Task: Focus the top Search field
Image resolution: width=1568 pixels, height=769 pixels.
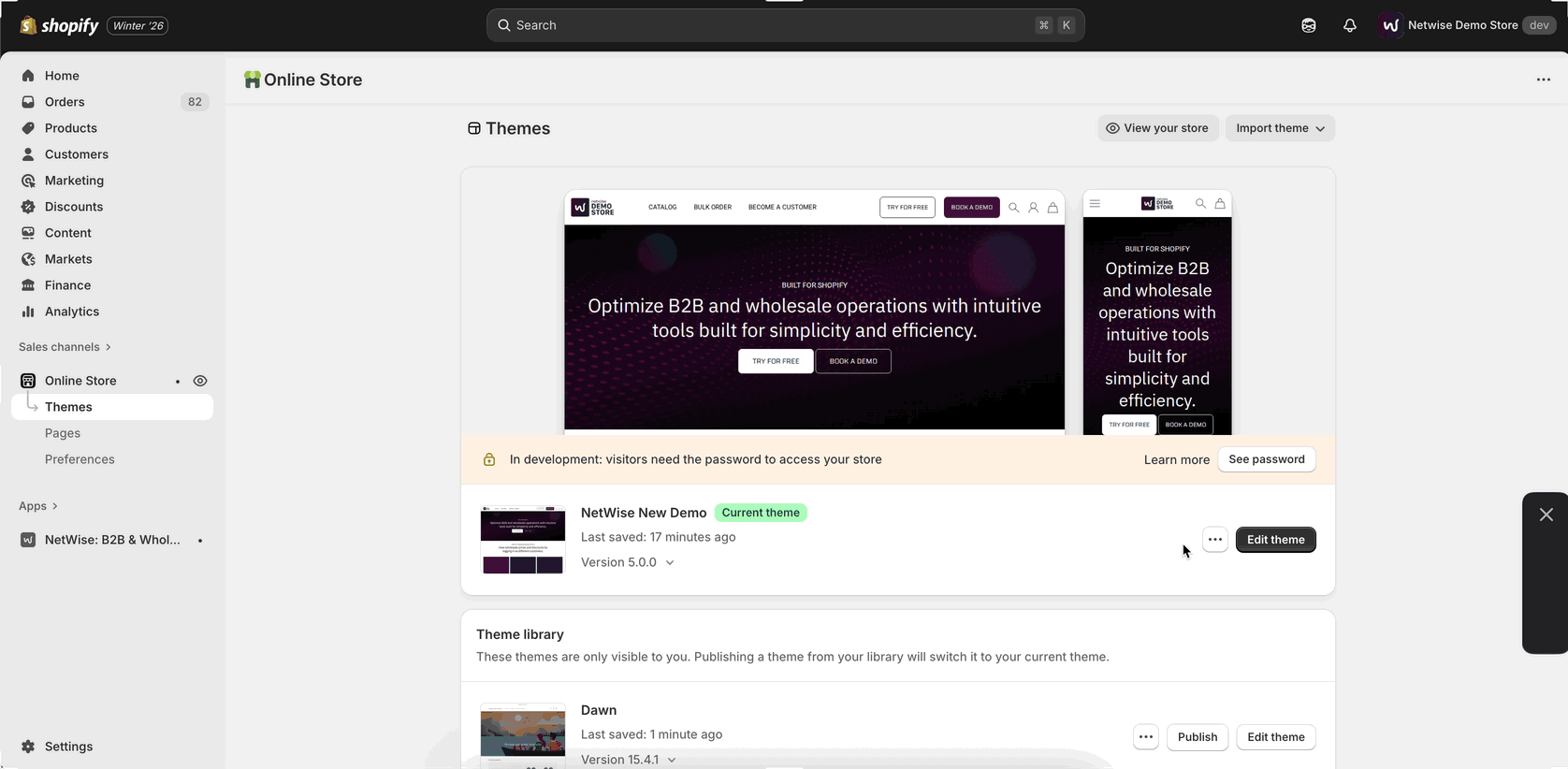Action: 785,25
